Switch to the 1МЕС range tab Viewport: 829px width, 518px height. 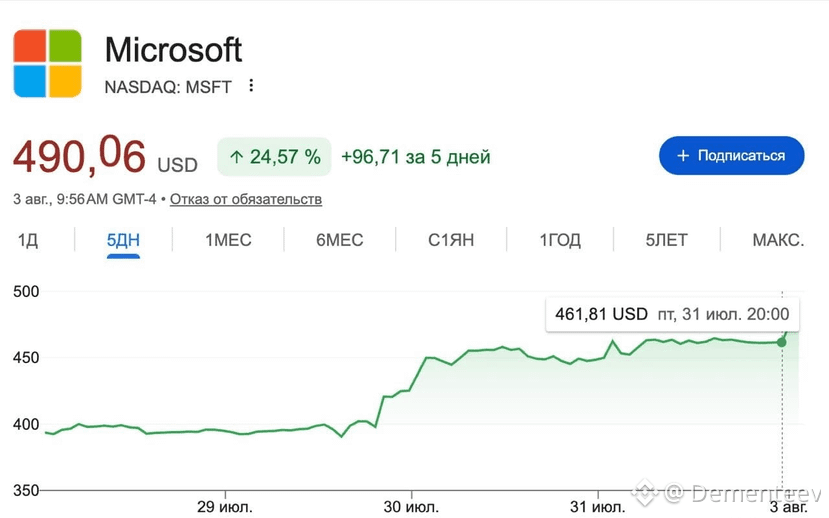228,240
